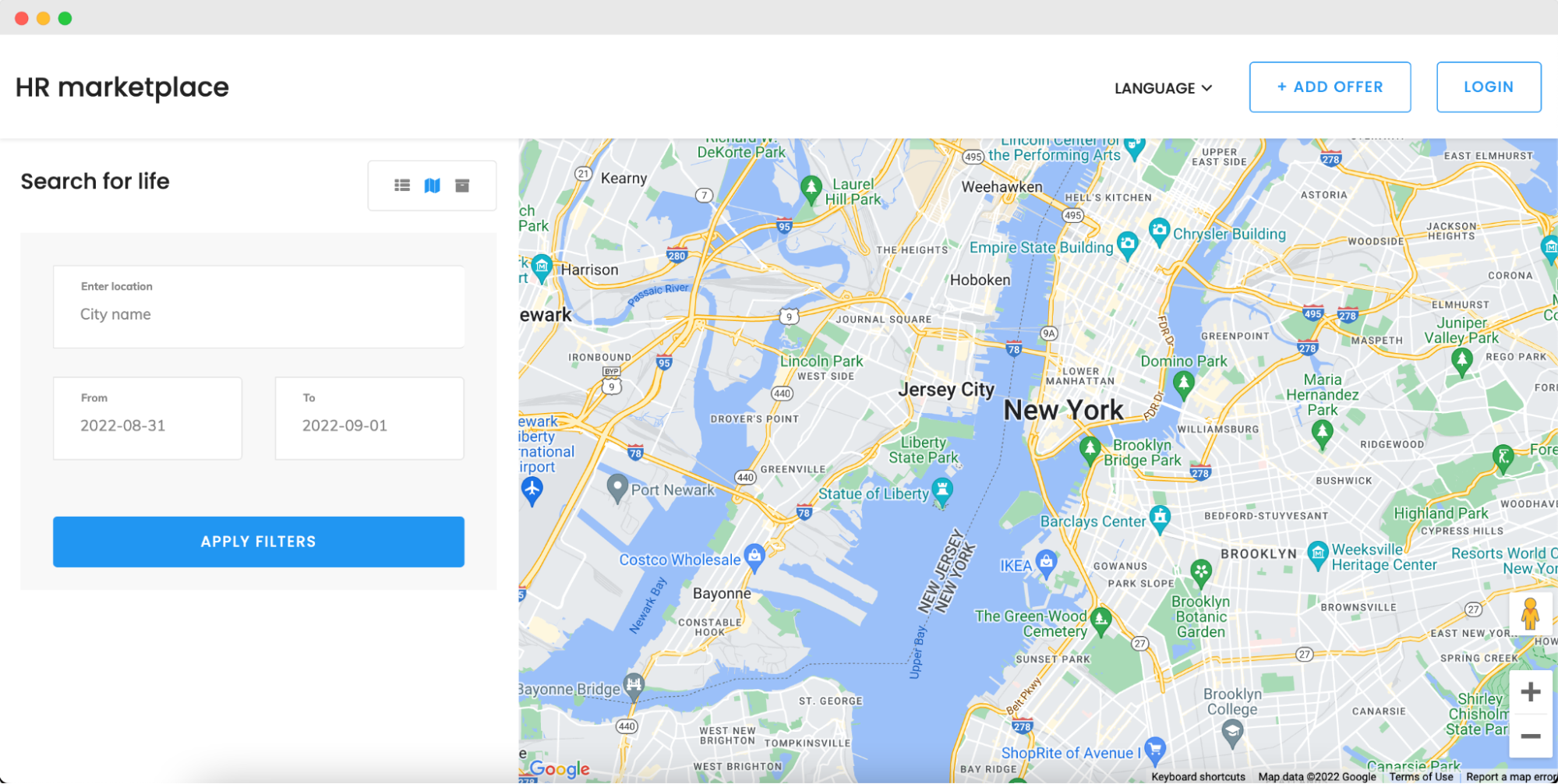Screen dimensions: 1558x784
Task: Click the Hoboken map label
Action: [980, 280]
